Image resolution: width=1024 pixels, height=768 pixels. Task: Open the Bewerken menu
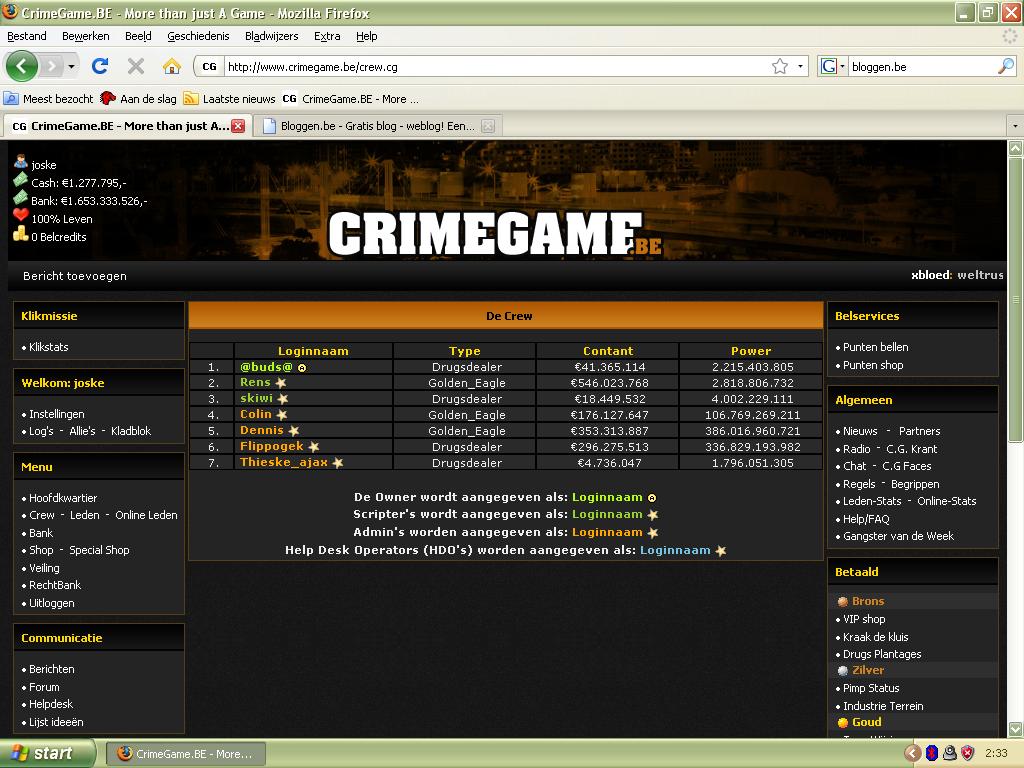86,36
